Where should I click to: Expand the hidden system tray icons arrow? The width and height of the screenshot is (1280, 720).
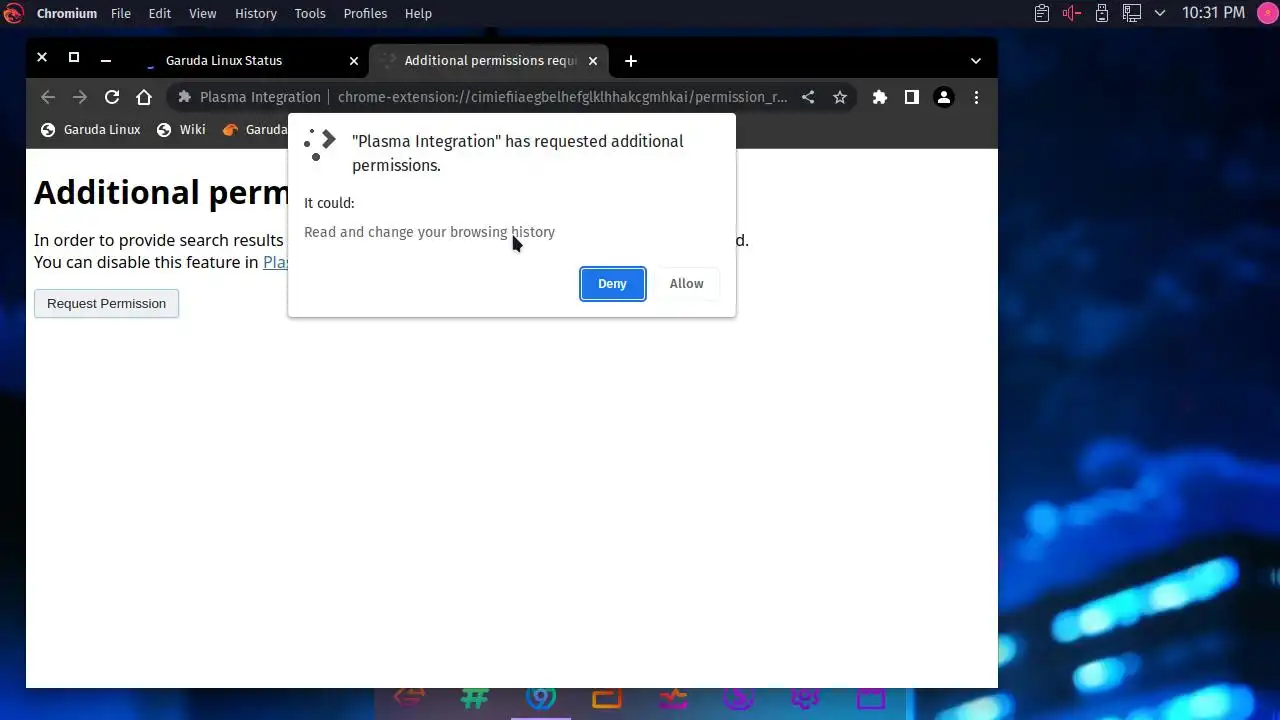point(1160,13)
